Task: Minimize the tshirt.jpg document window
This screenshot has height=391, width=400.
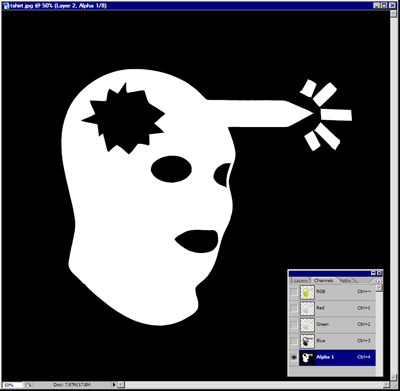Action: 377,5
